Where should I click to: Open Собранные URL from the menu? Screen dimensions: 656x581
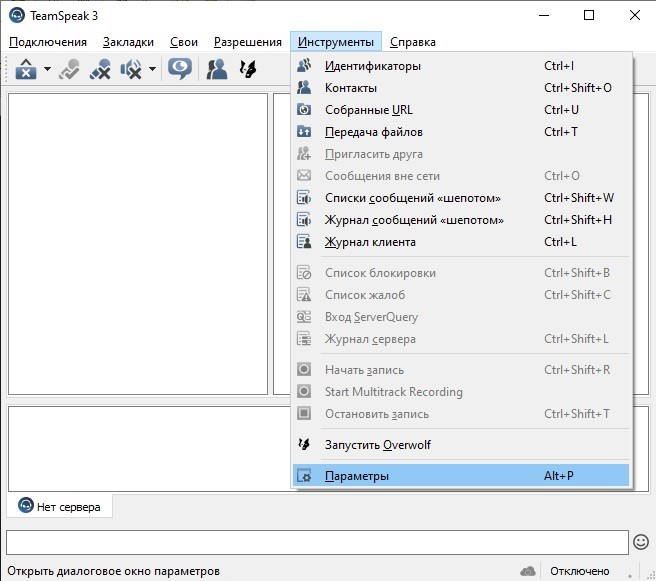click(461, 110)
